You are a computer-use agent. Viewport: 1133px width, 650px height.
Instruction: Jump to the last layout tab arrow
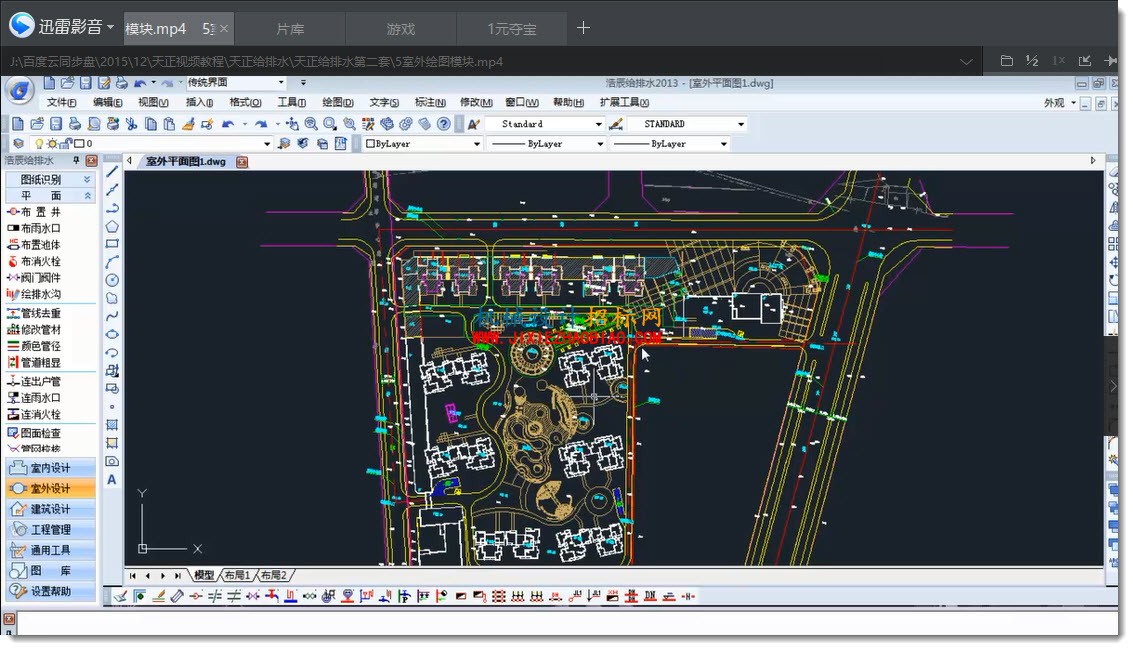click(x=178, y=576)
